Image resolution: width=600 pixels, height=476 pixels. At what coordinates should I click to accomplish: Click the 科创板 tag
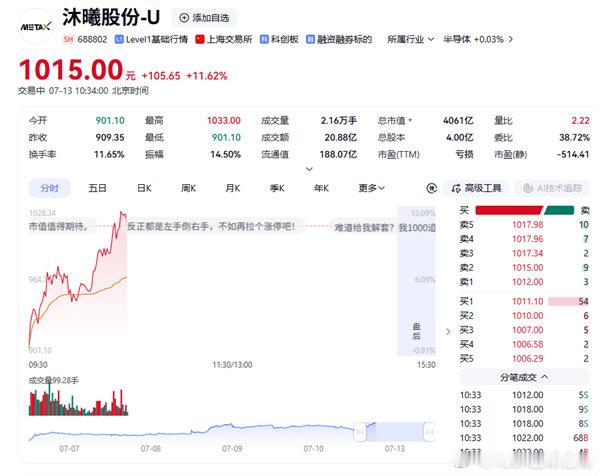coord(279,39)
